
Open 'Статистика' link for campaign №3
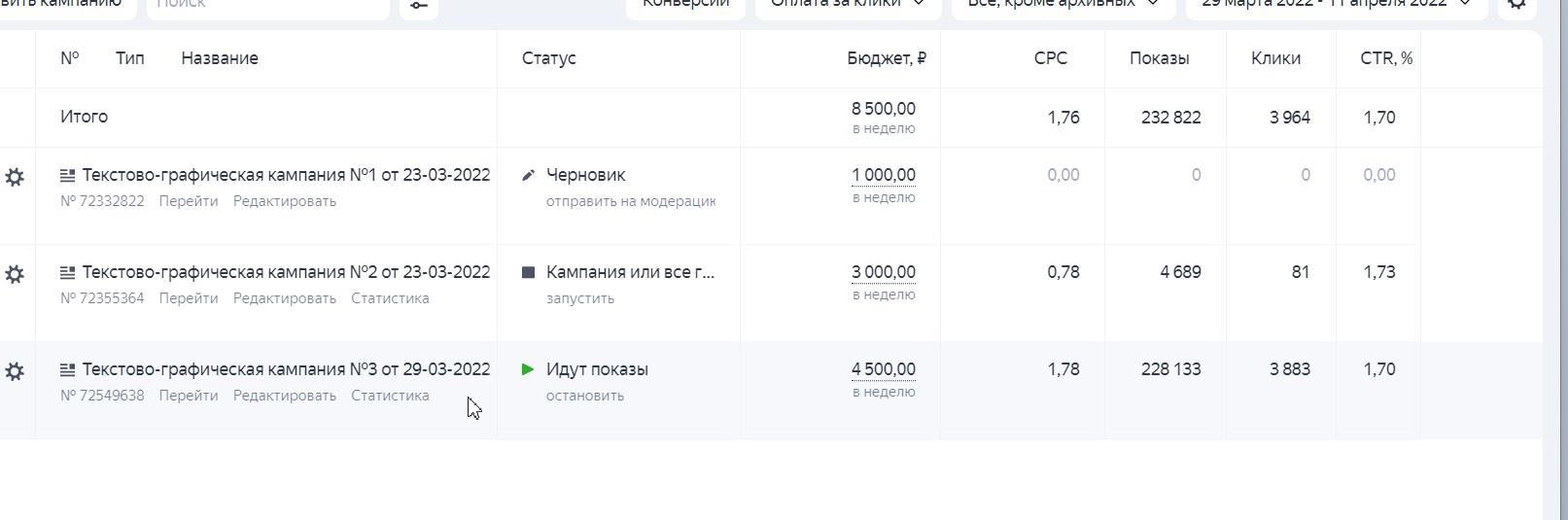(x=390, y=396)
